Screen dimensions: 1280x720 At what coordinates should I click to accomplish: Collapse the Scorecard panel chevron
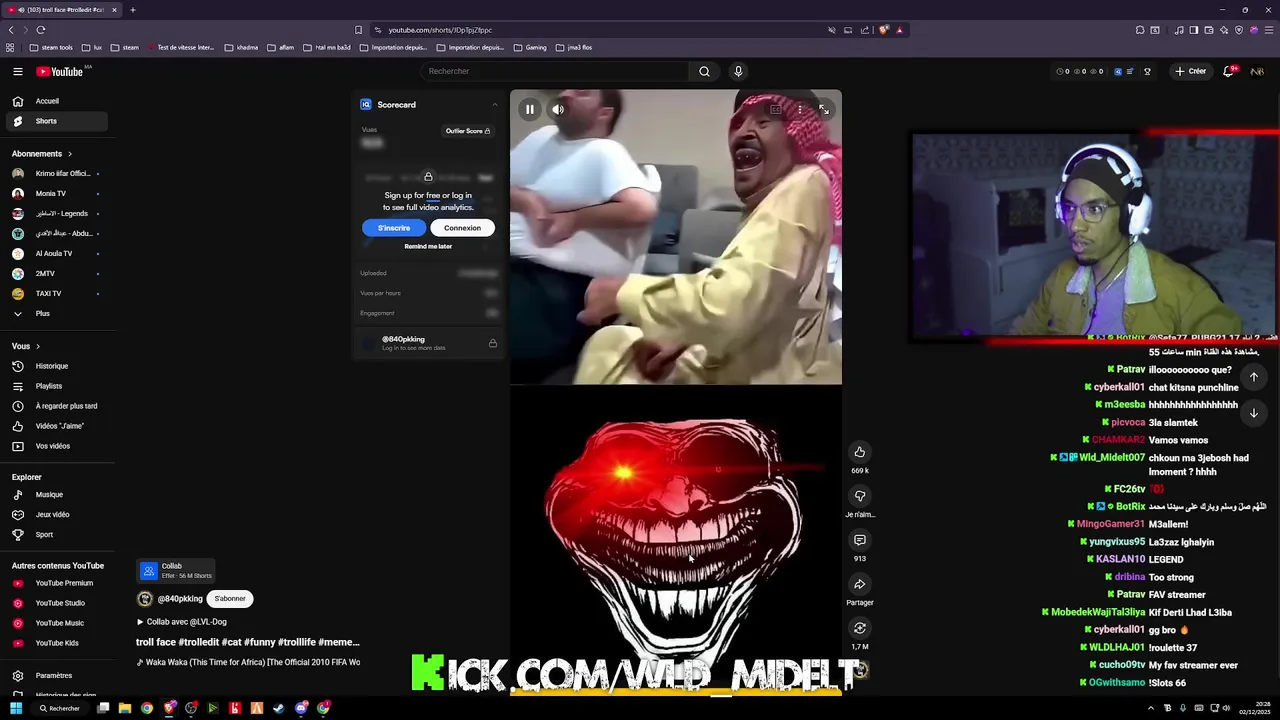coord(494,104)
